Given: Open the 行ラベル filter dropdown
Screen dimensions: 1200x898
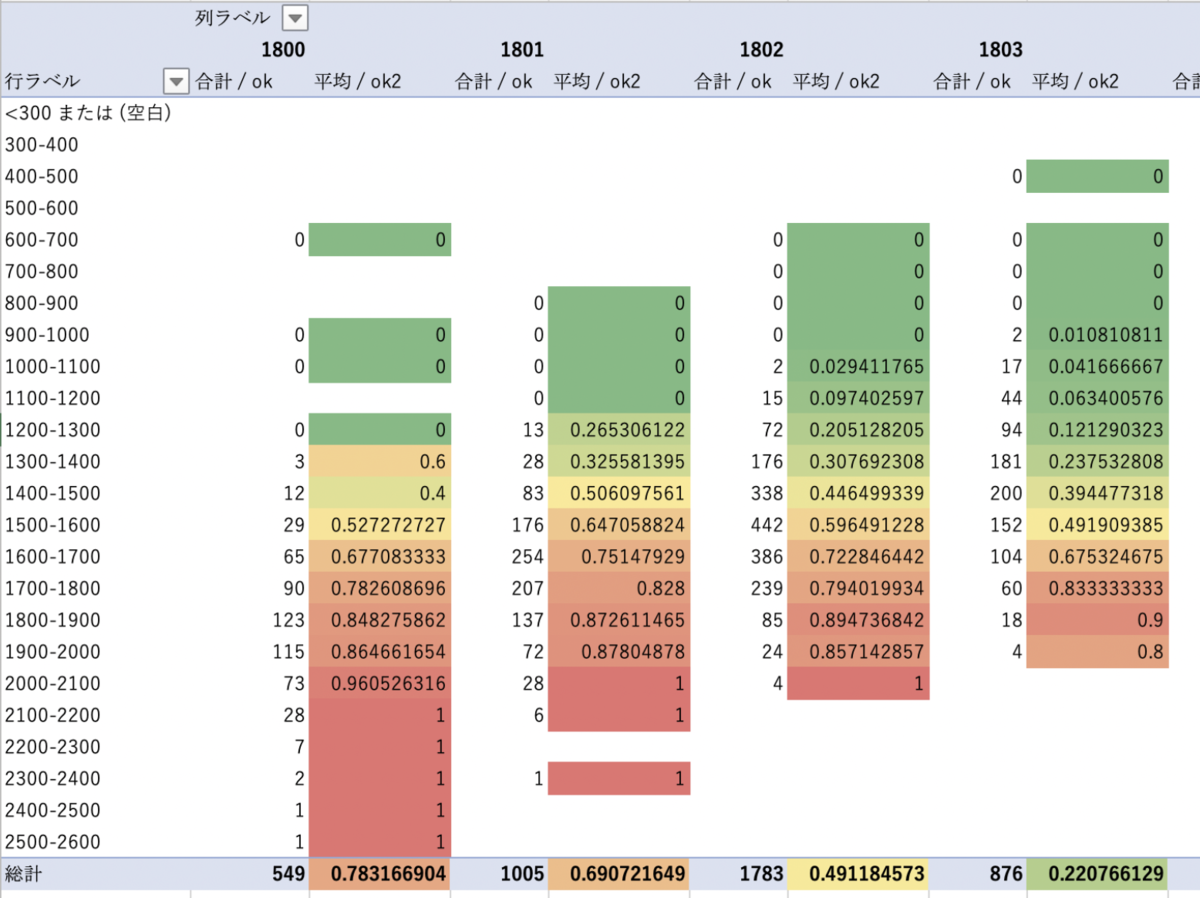Looking at the screenshot, I should 176,81.
